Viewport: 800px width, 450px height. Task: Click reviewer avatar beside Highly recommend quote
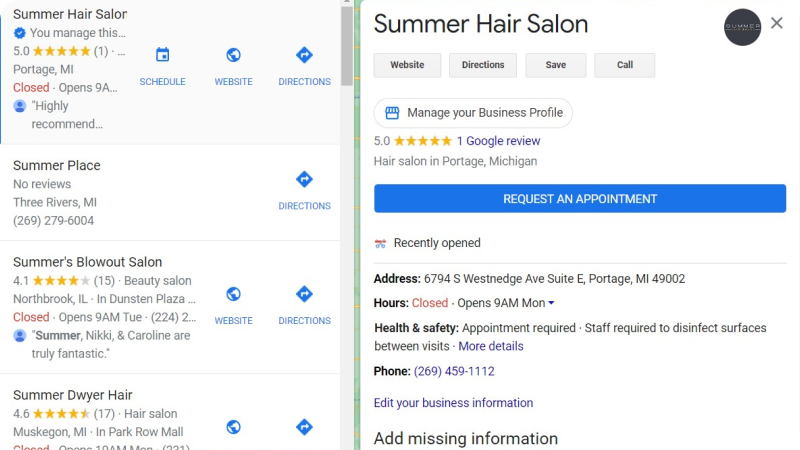pos(19,106)
